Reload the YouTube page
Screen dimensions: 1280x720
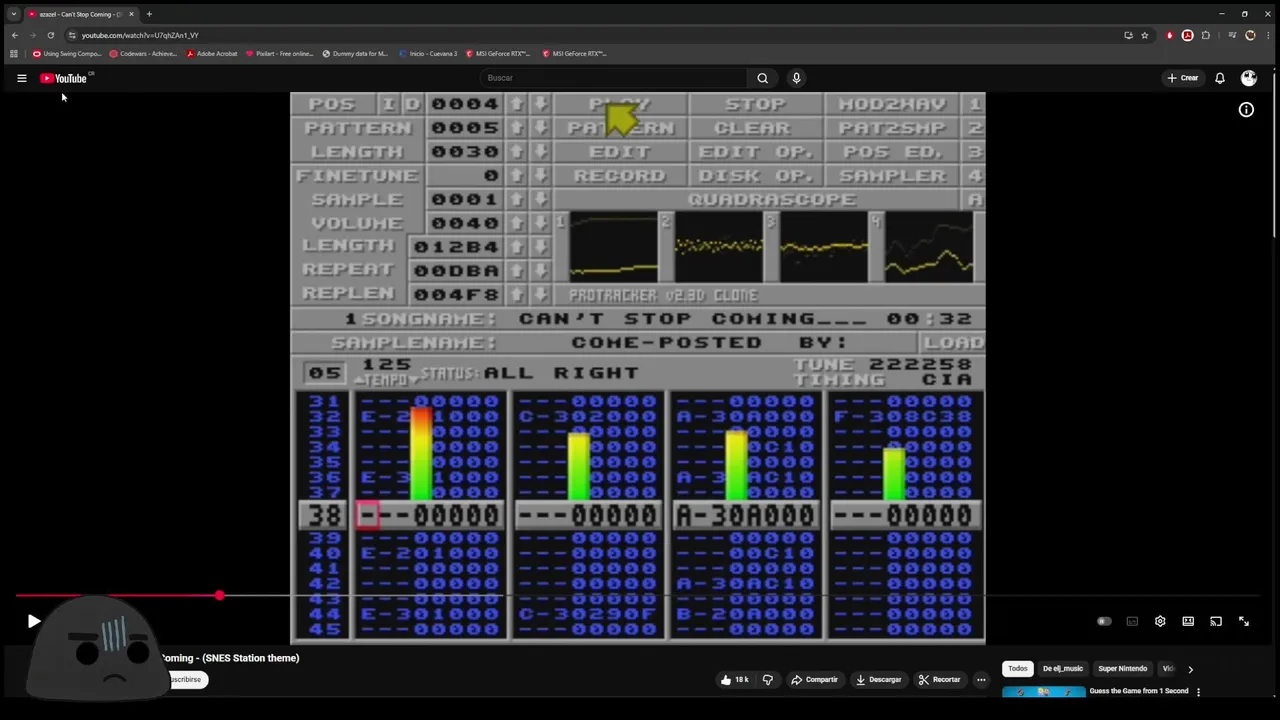tap(50, 35)
